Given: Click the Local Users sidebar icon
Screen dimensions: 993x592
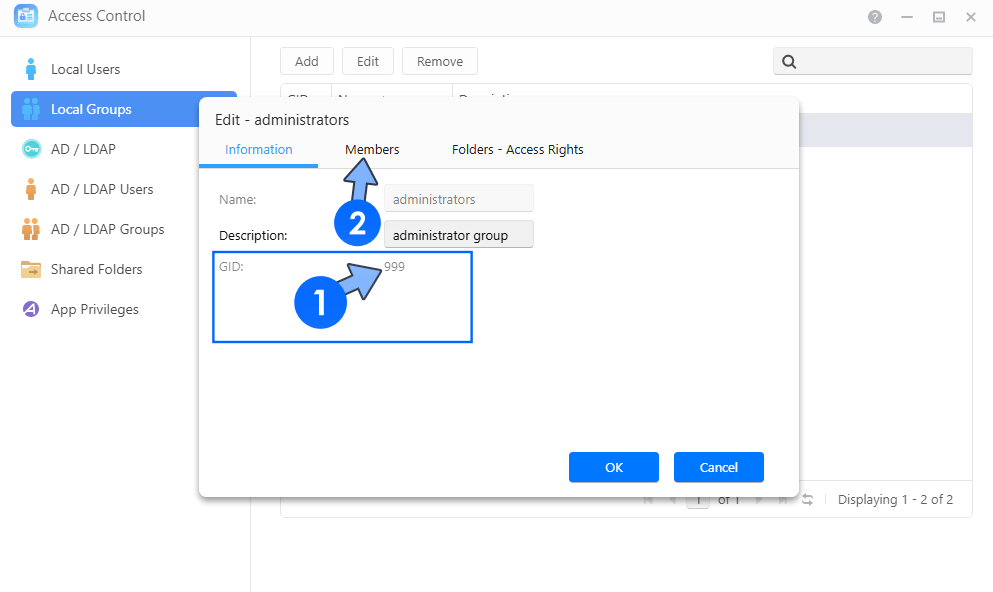Looking at the screenshot, I should click(30, 69).
